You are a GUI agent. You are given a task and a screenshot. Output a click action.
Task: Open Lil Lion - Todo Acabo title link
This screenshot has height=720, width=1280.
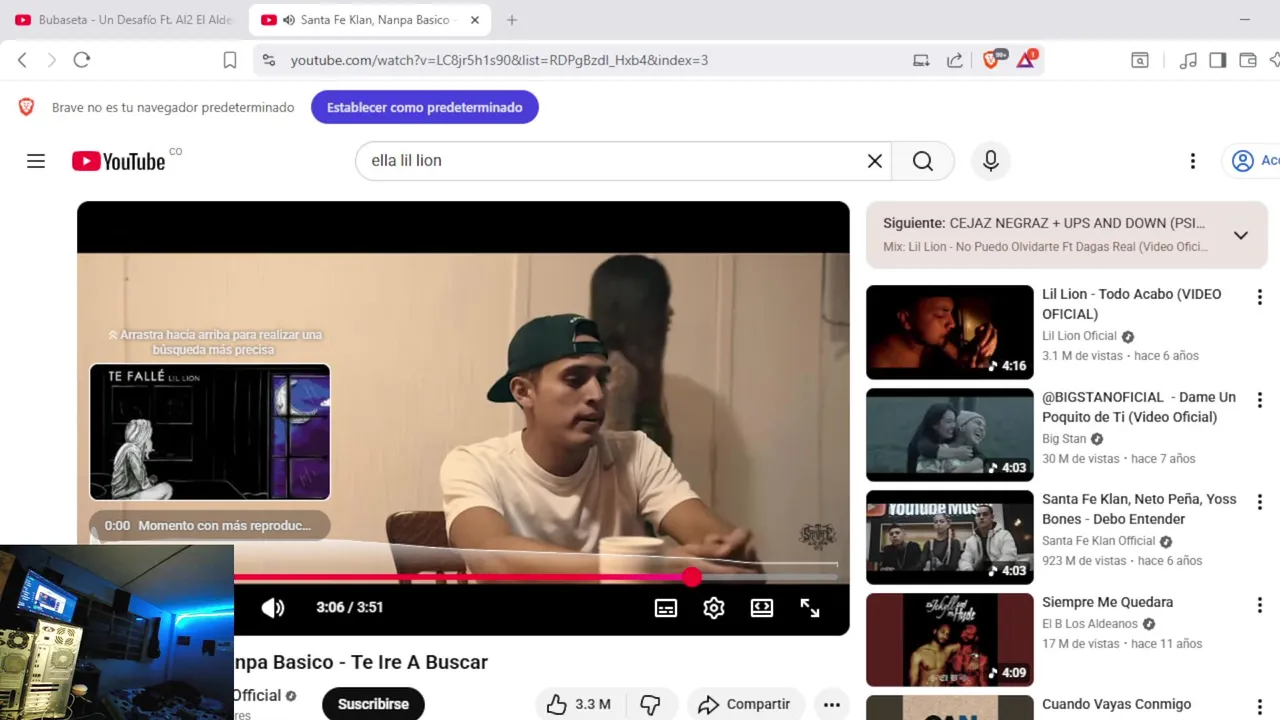[x=1132, y=304]
